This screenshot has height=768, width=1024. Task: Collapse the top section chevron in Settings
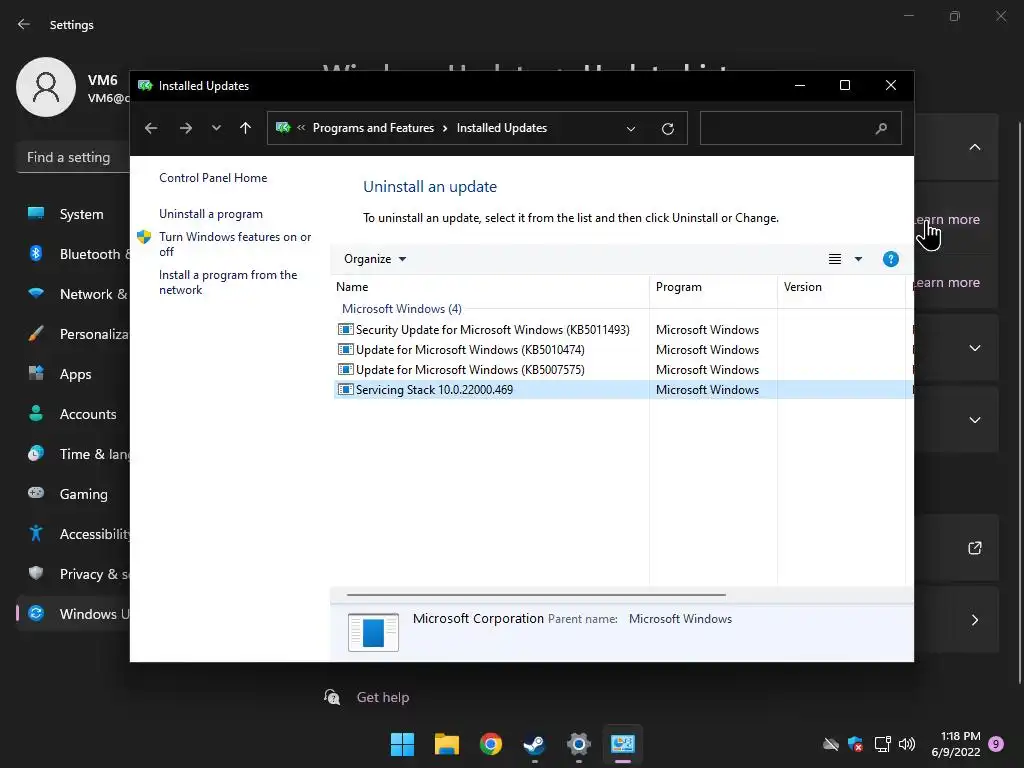click(974, 147)
